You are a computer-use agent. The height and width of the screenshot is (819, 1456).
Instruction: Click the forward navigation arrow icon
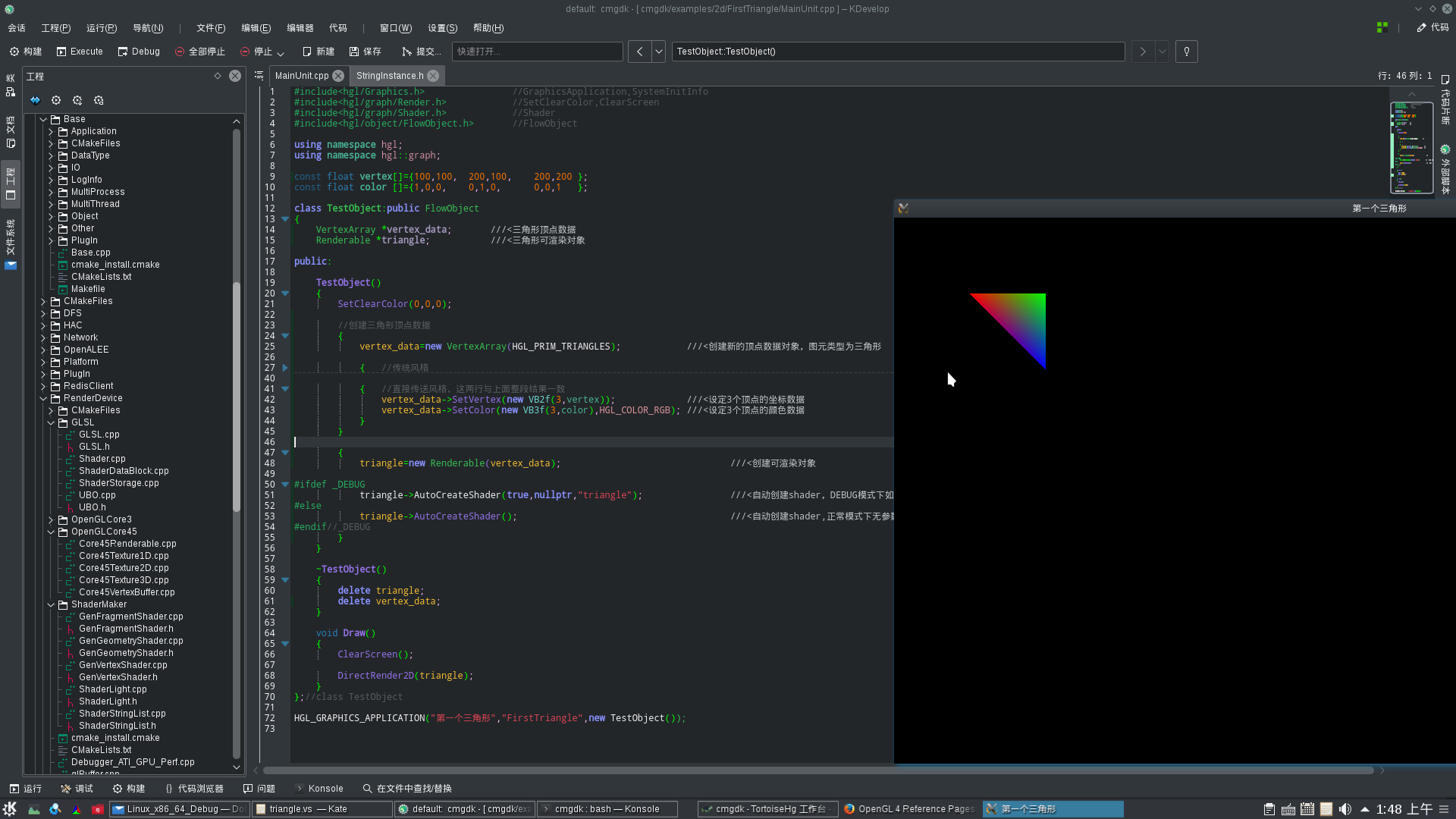coord(1142,51)
